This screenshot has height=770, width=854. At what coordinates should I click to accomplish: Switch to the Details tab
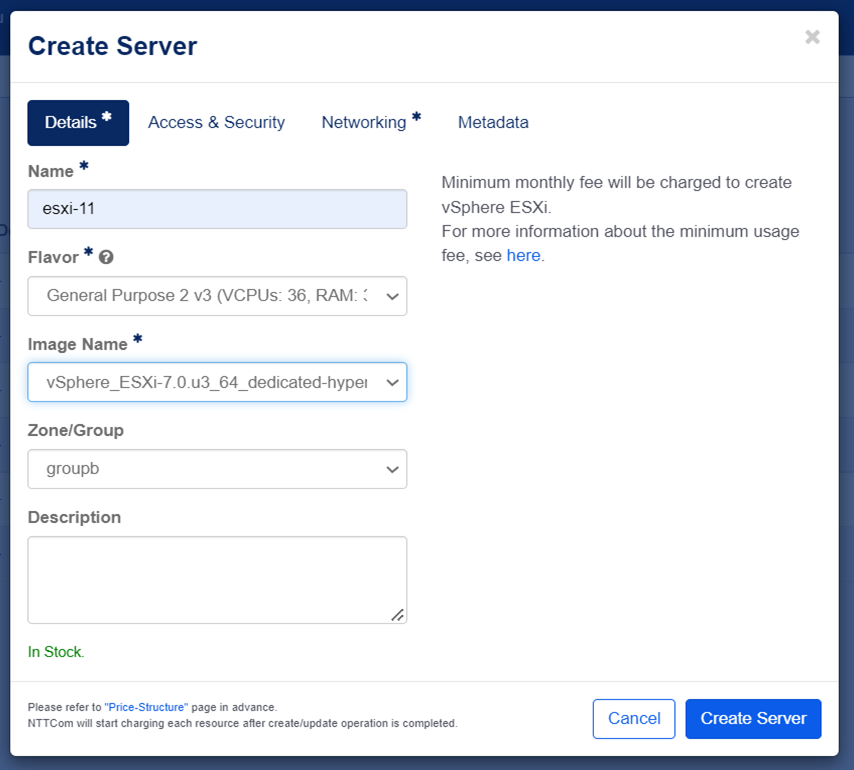[x=78, y=123]
